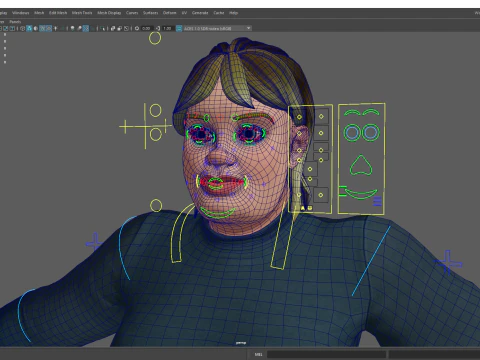Select the cyan line control on right shoulder
Screen dimensions: 480x360
coord(371,261)
